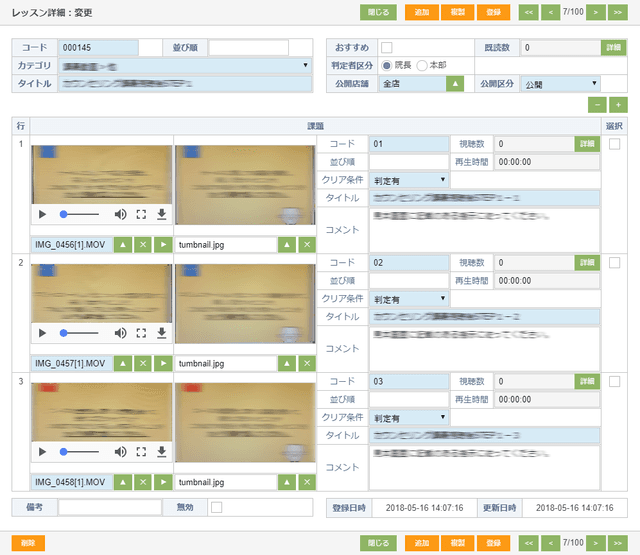
Task: Click the top 複製 button
Action: (458, 12)
